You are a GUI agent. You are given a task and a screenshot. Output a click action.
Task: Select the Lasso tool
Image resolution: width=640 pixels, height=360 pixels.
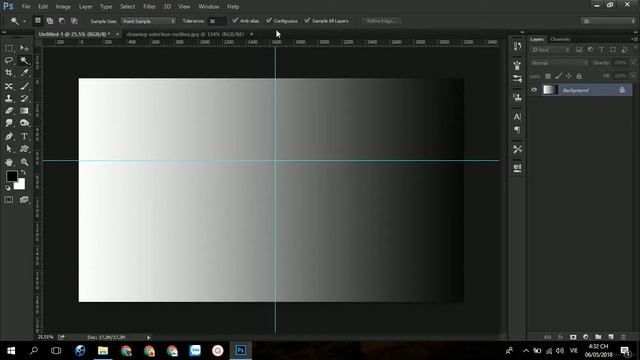click(x=9, y=60)
